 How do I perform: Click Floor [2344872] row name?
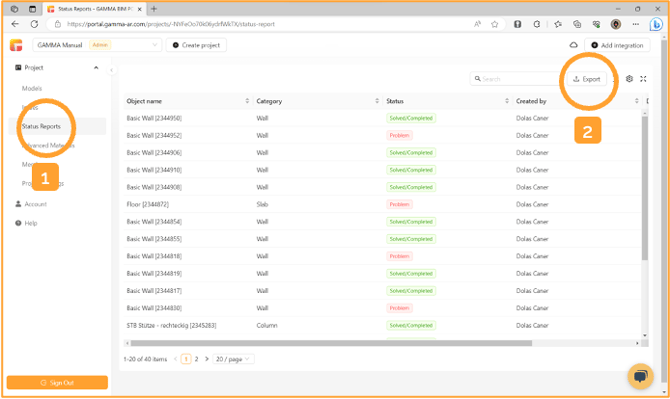coord(147,204)
